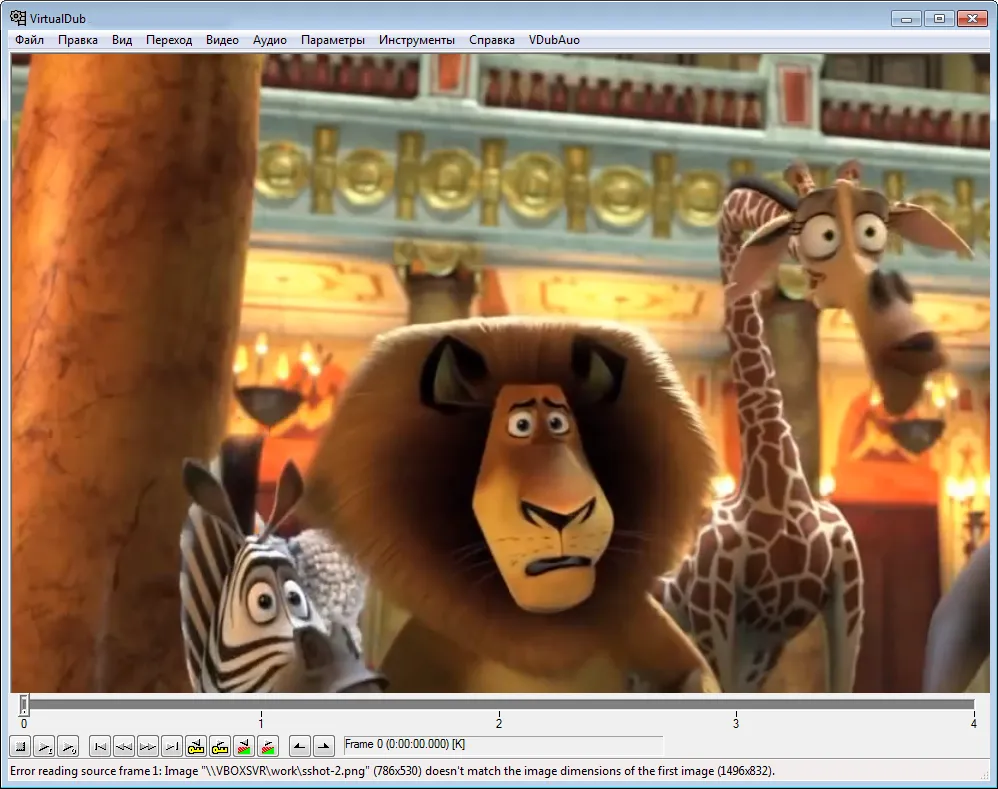Viewport: 998px width, 789px height.
Task: Click the Frame position text field
Action: pyautogui.click(x=503, y=744)
